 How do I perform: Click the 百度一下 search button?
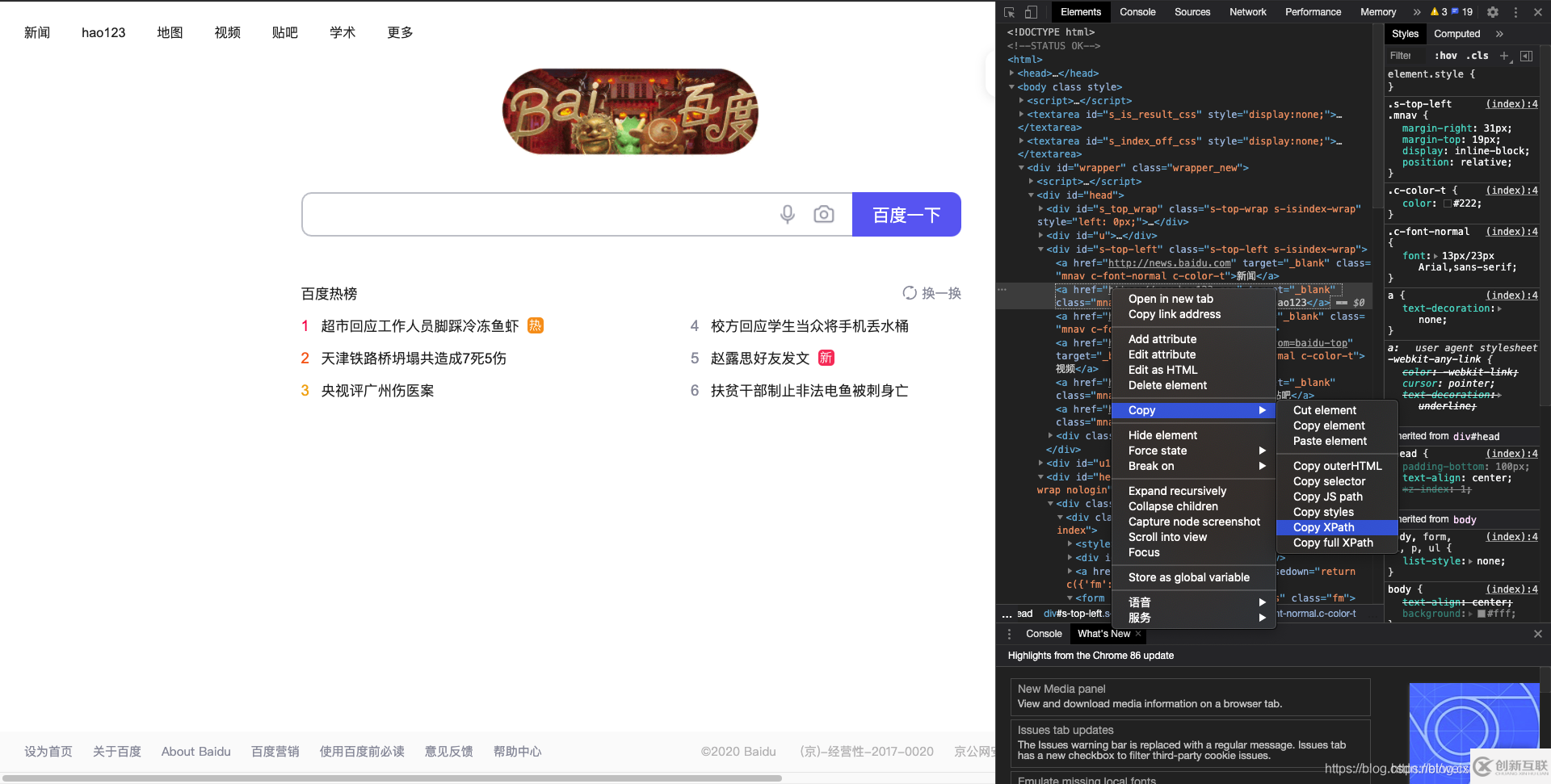pyautogui.click(x=906, y=215)
